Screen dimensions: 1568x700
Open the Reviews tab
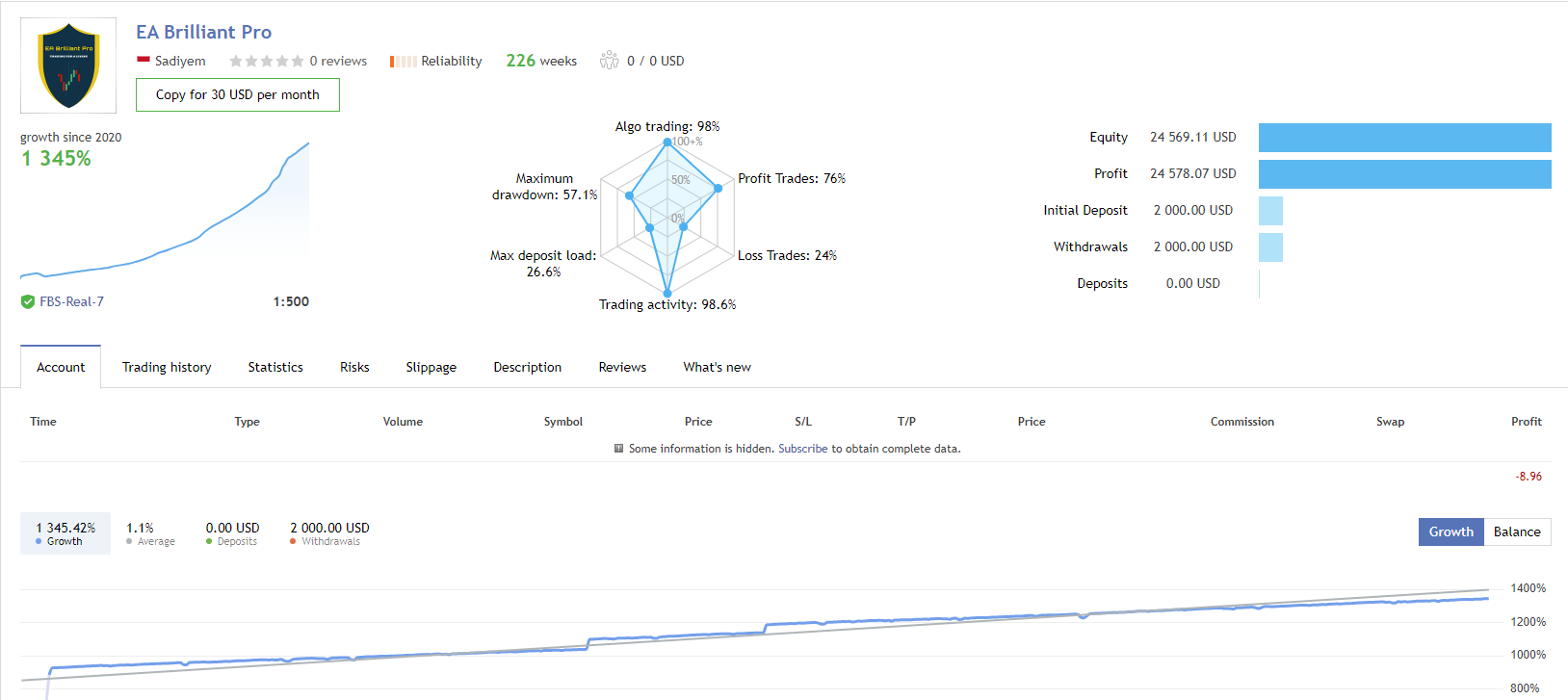coord(622,367)
